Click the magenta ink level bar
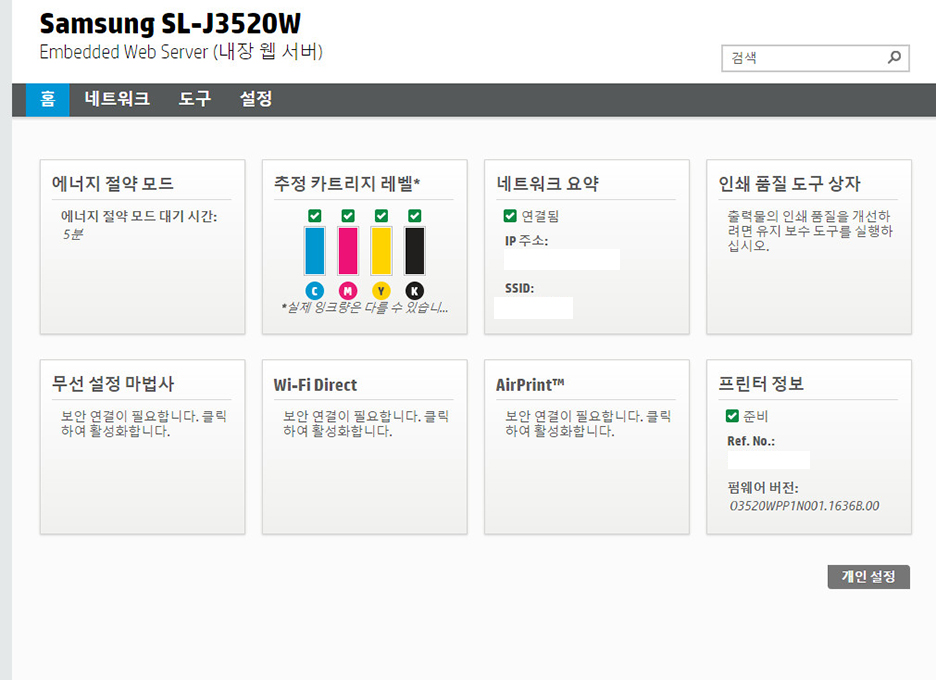Image resolution: width=936 pixels, height=680 pixels. point(348,251)
